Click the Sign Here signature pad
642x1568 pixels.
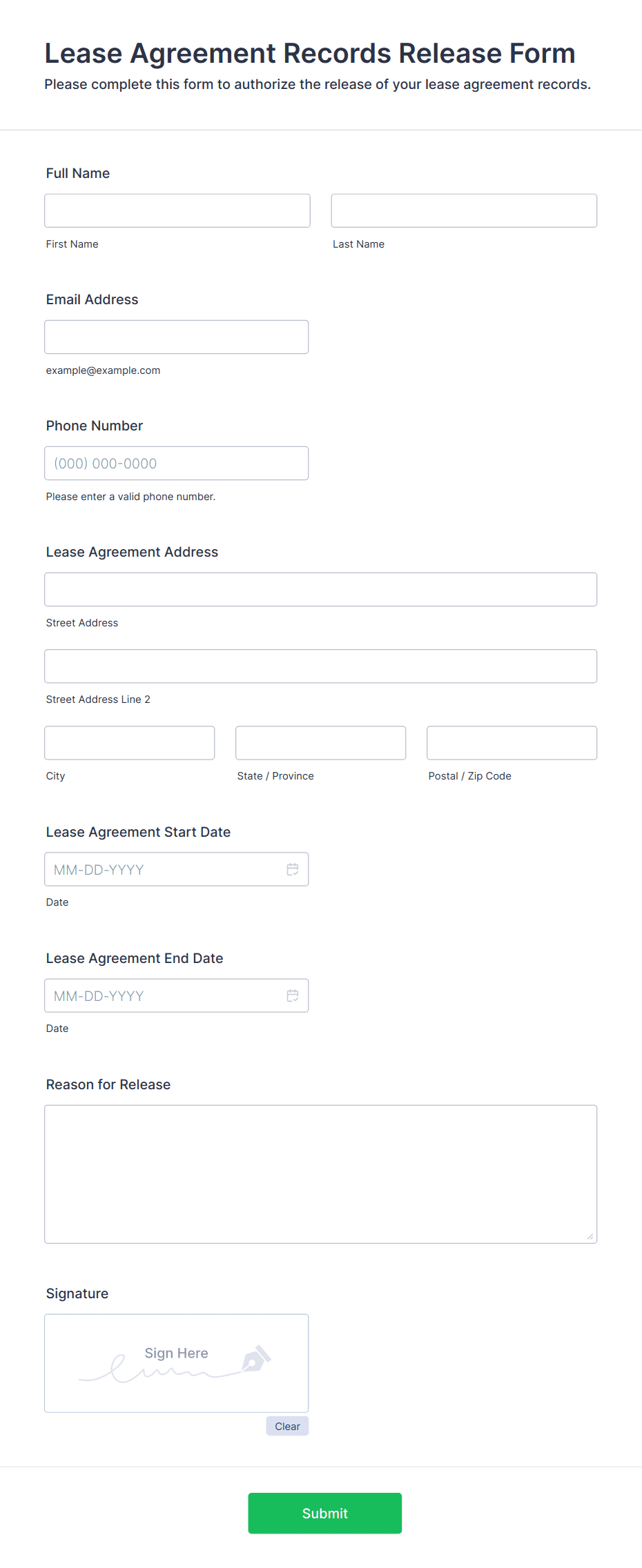point(177,1363)
